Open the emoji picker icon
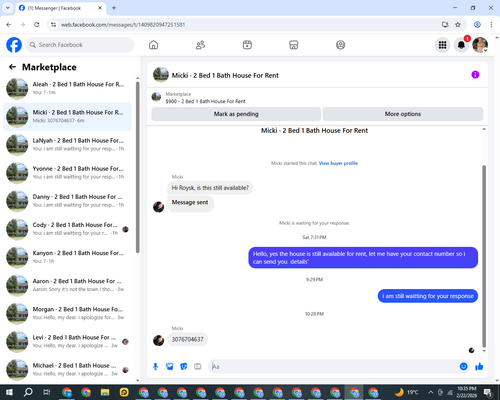 click(x=464, y=367)
